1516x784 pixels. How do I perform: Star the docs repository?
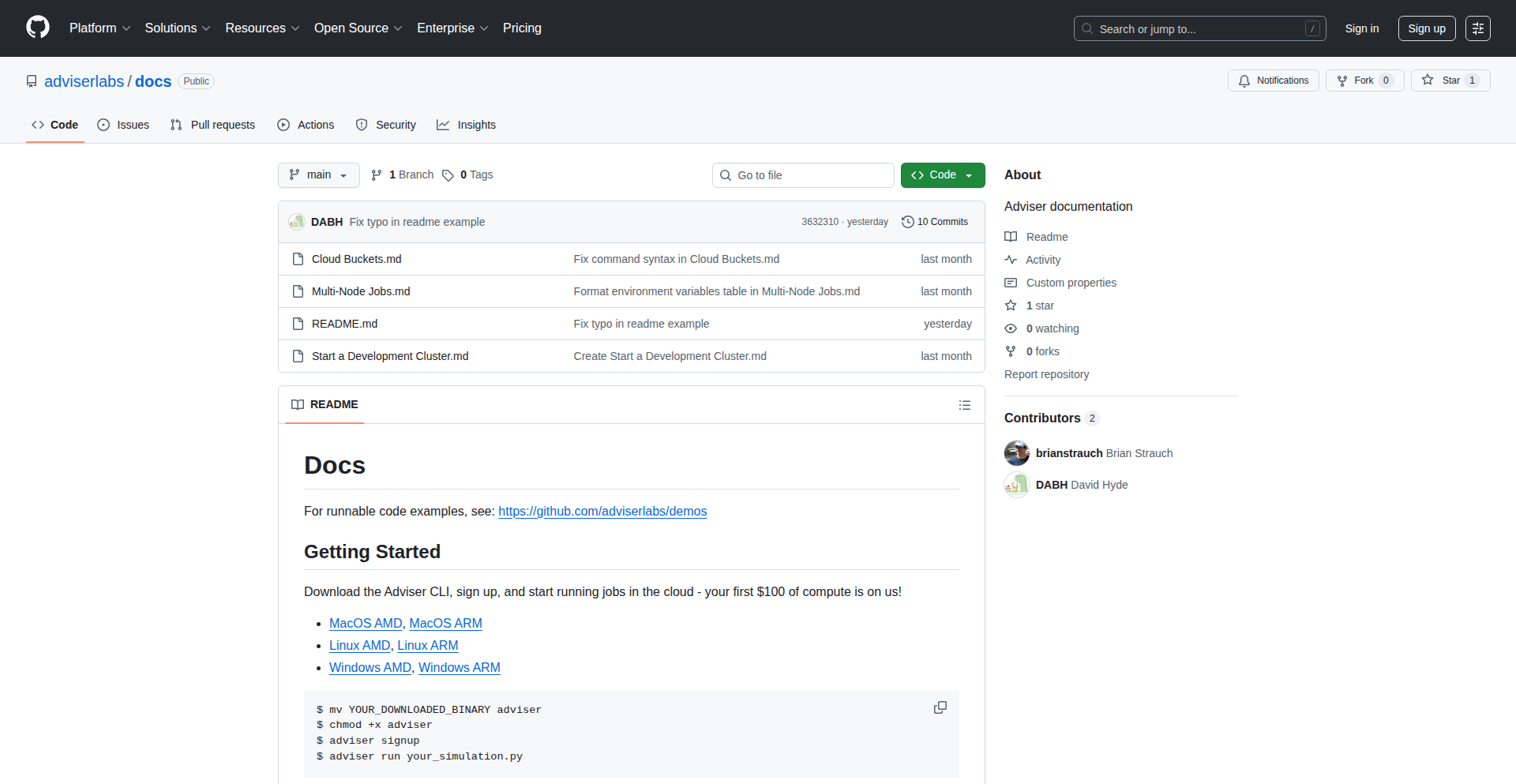click(x=1450, y=80)
